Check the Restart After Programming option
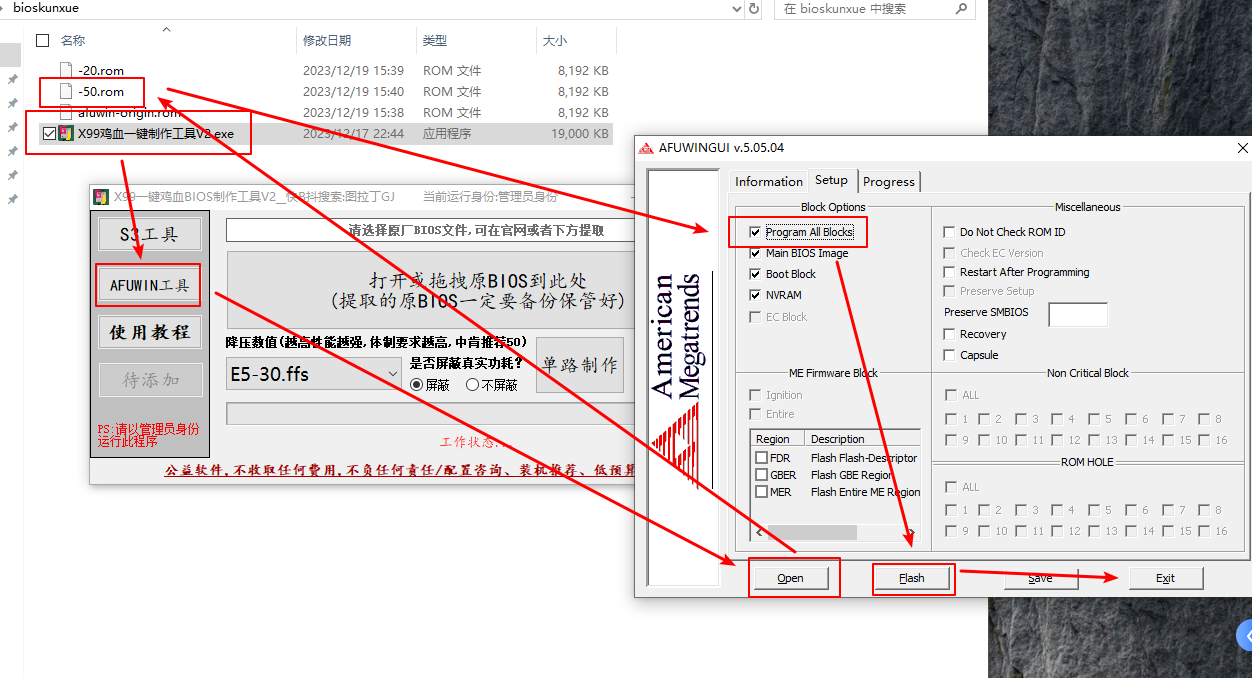Screen dimensions: 1252x678 [x=949, y=272]
